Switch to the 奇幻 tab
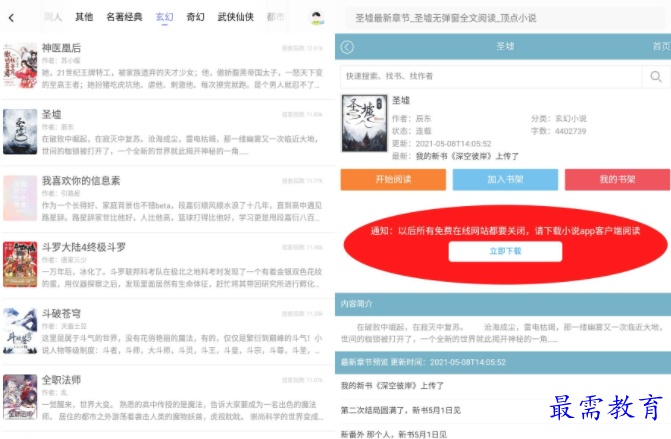The height and width of the screenshot is (439, 671). [195, 17]
